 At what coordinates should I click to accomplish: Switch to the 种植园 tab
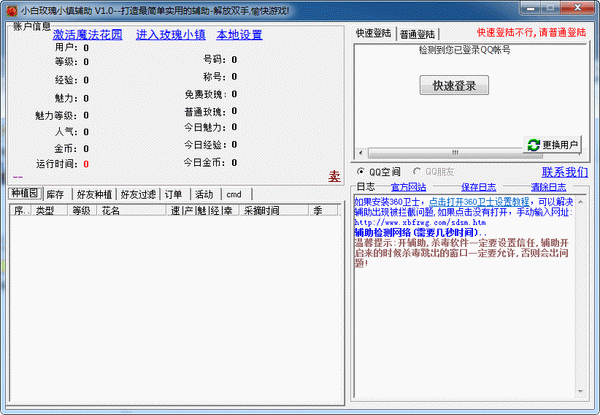pyautogui.click(x=25, y=193)
